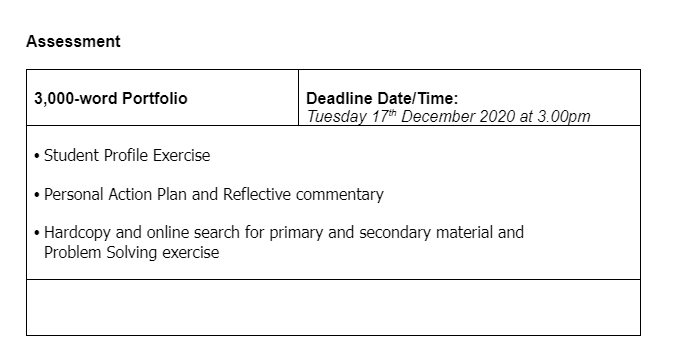
Task: Select the 3,000-word Portfolio cell text
Action: [x=111, y=99]
